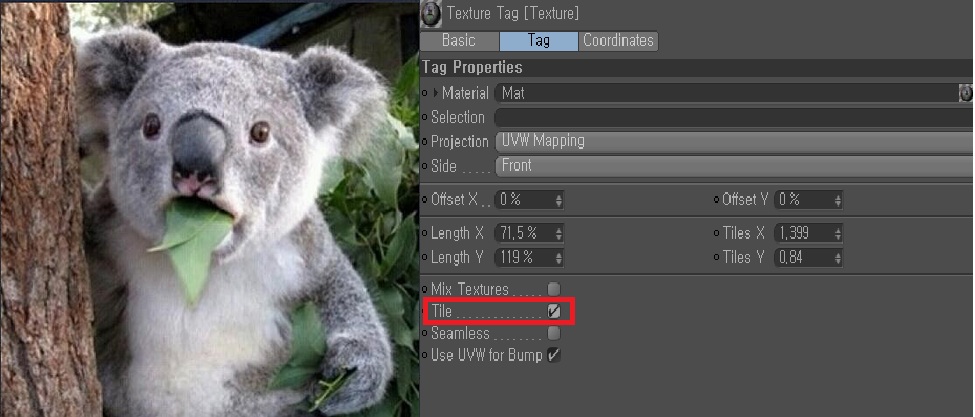This screenshot has width=975, height=417.
Task: Click the Offset X value field
Action: pos(524,200)
